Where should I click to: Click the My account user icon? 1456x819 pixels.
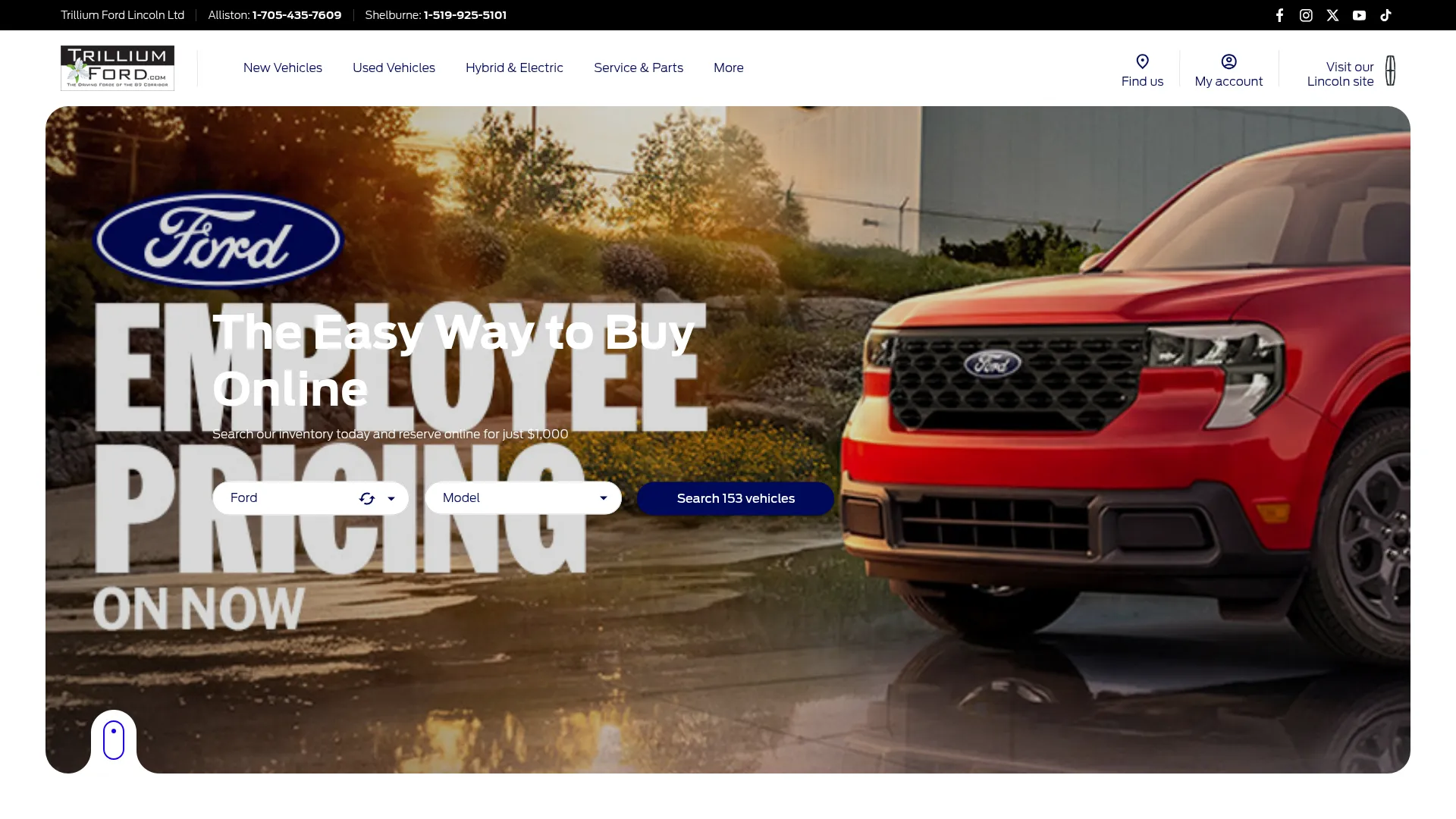click(x=1228, y=61)
